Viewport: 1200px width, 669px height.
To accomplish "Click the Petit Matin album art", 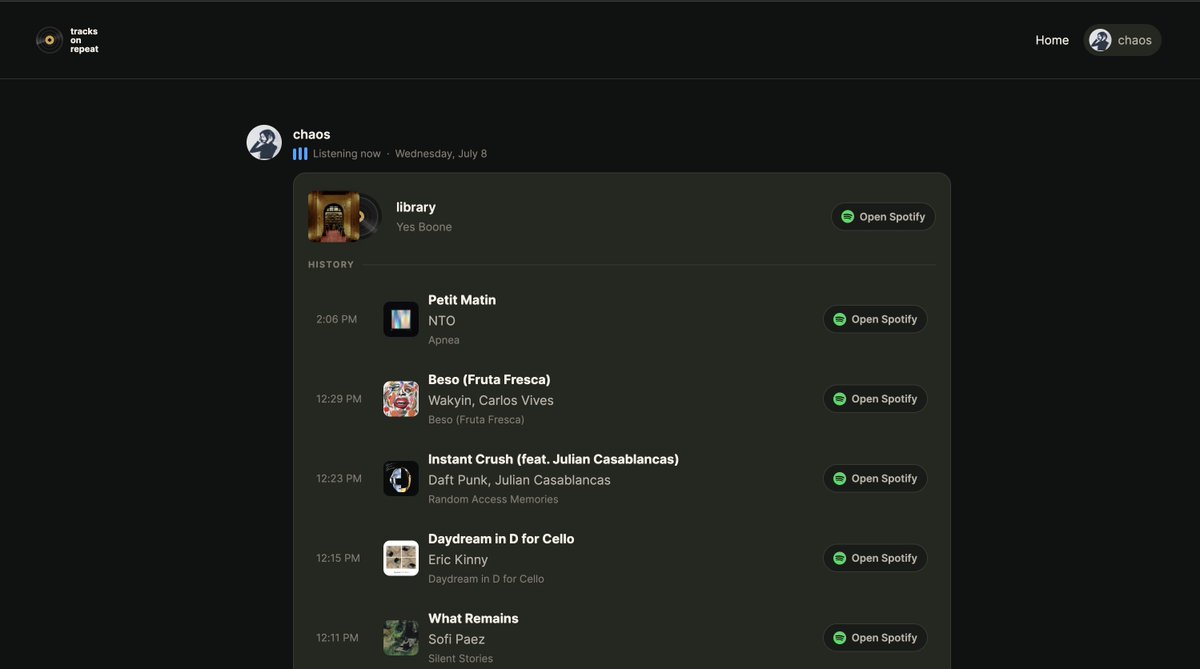I will (x=401, y=319).
